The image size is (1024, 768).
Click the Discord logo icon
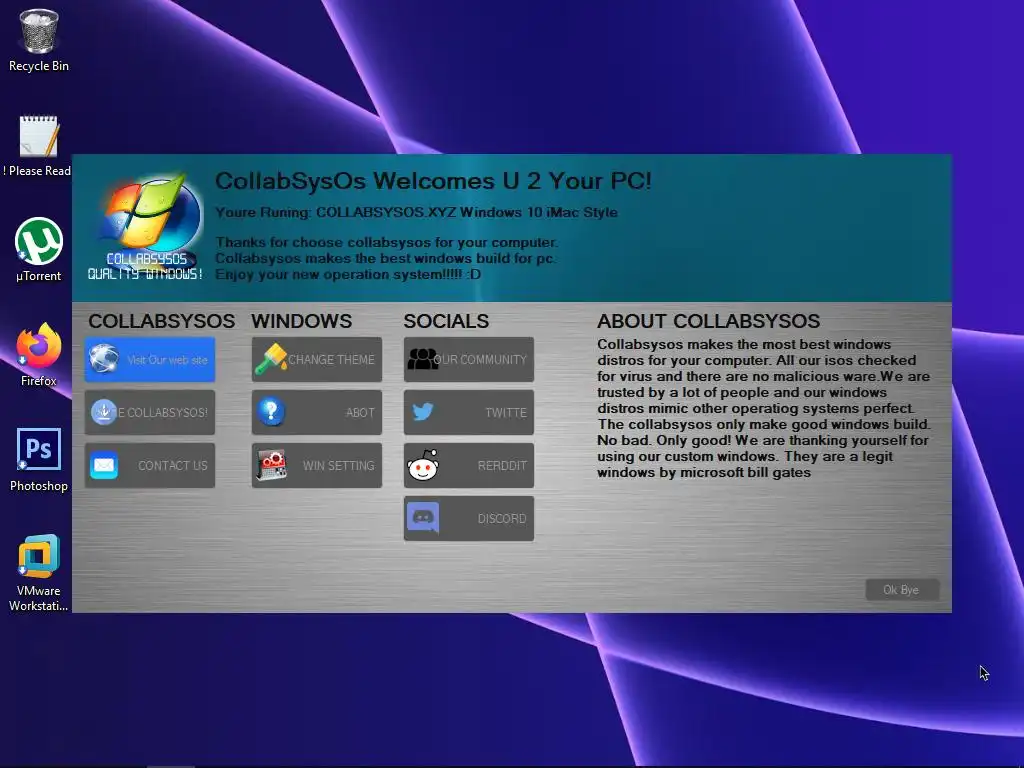(x=423, y=518)
